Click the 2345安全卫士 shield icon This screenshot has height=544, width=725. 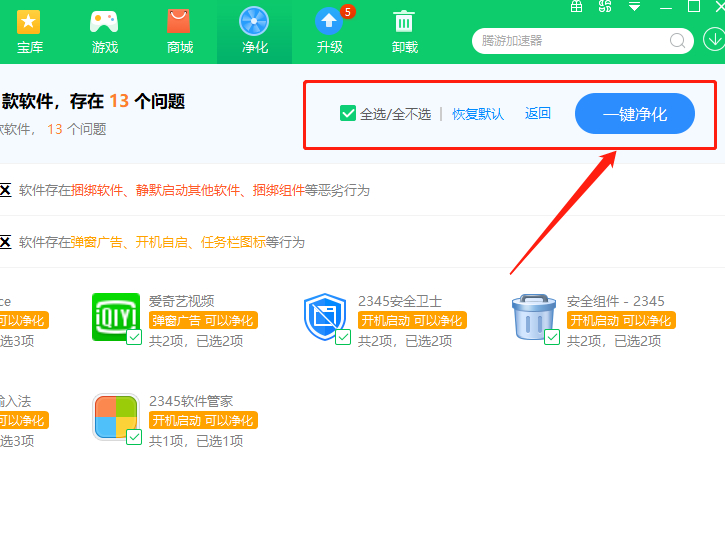pos(325,317)
